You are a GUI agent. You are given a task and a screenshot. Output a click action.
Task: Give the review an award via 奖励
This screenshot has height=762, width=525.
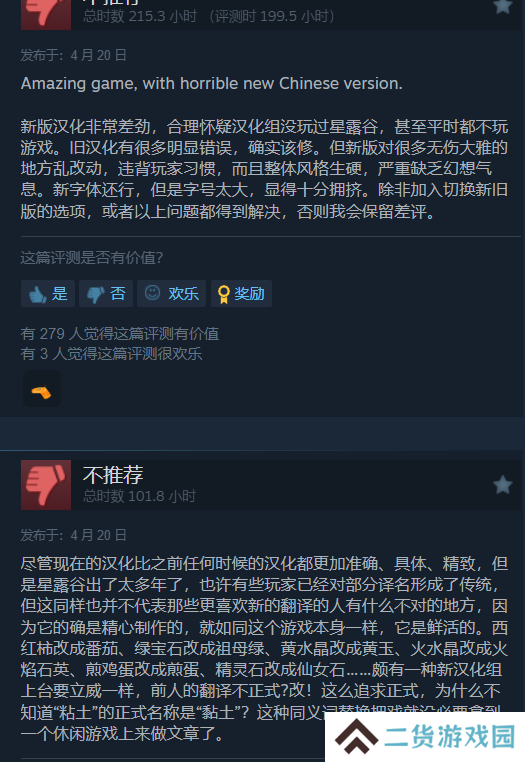click(241, 294)
